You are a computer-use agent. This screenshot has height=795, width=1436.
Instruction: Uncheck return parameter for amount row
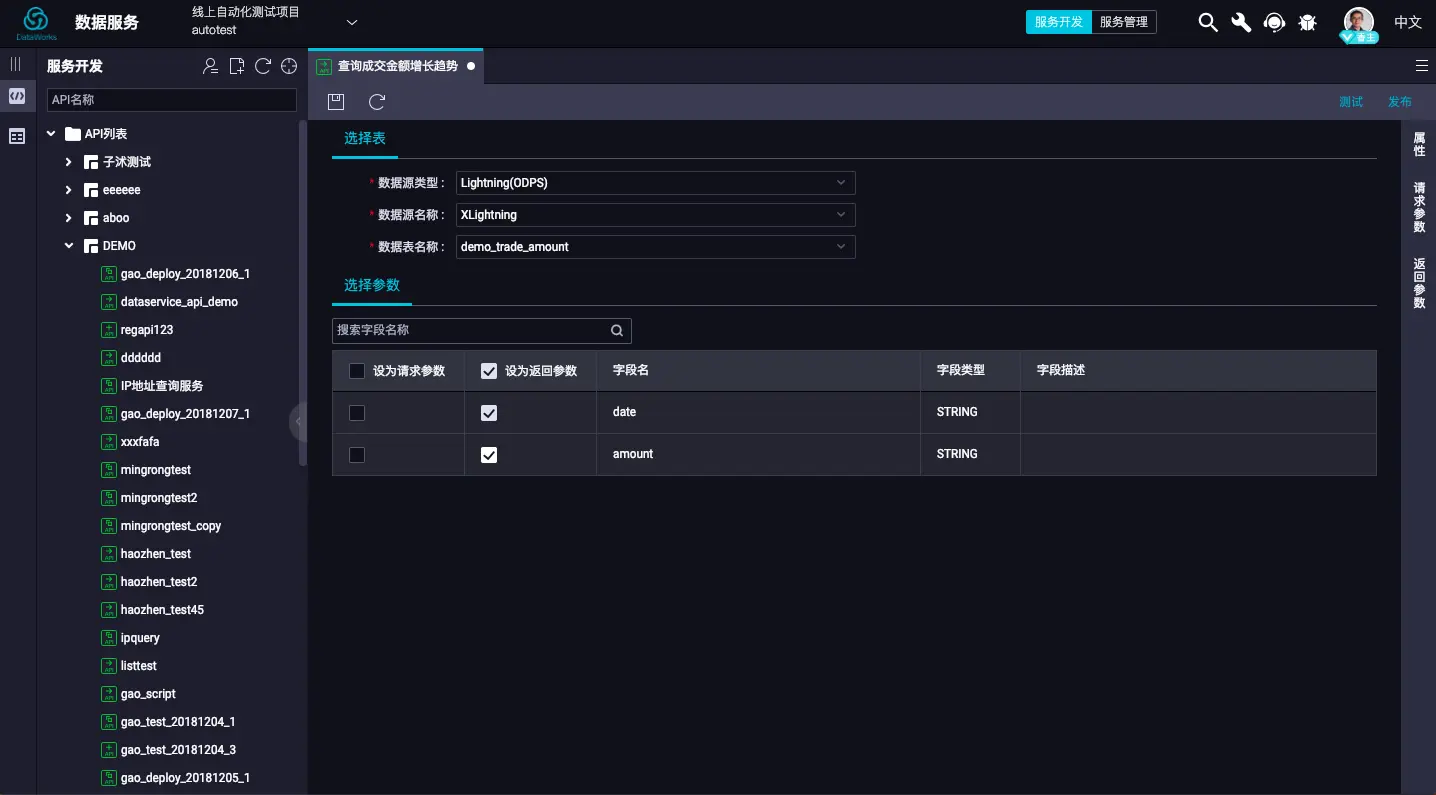[x=489, y=455]
